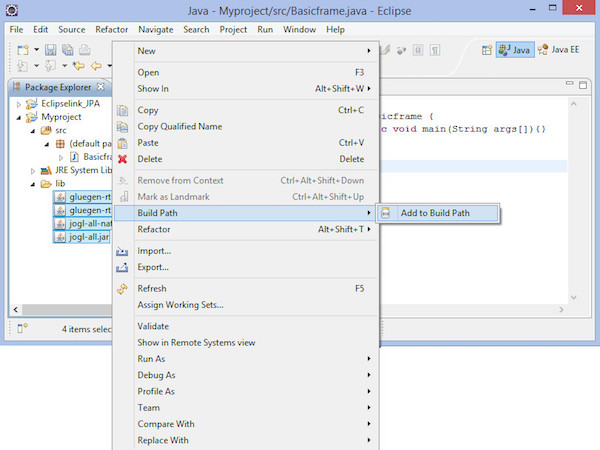Open the Navigate menu in the menu bar
Screen dimensions: 600x450
pyautogui.click(x=156, y=30)
